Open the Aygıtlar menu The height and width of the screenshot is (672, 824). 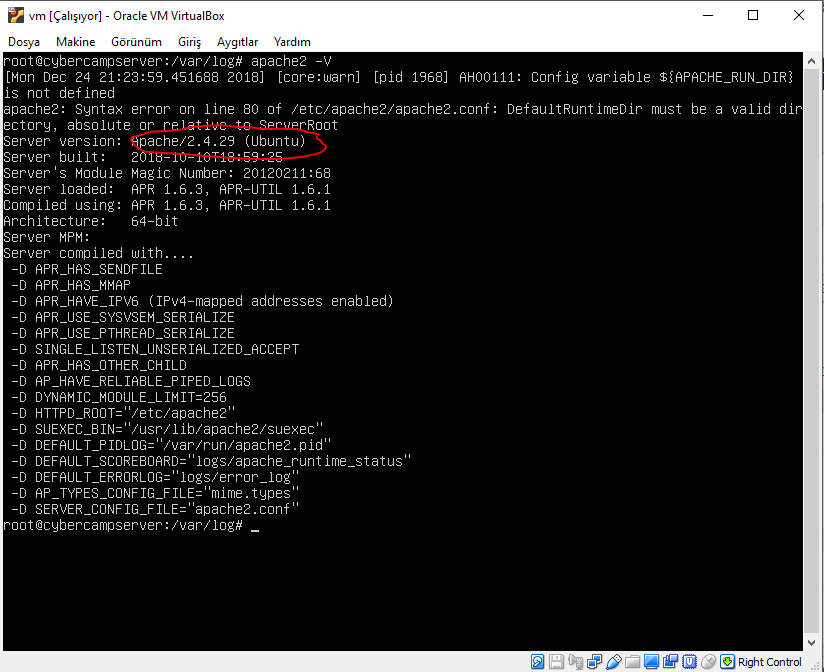tap(238, 42)
